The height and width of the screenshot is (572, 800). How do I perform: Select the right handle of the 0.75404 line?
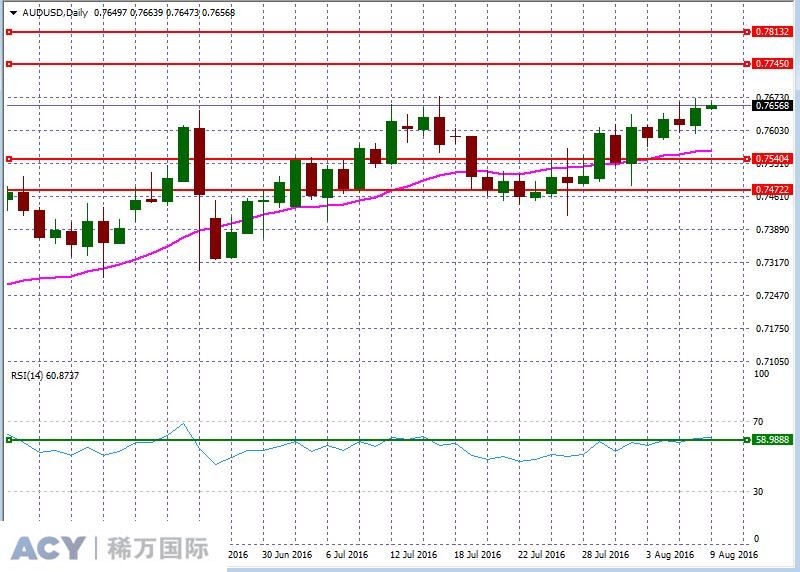(747, 159)
